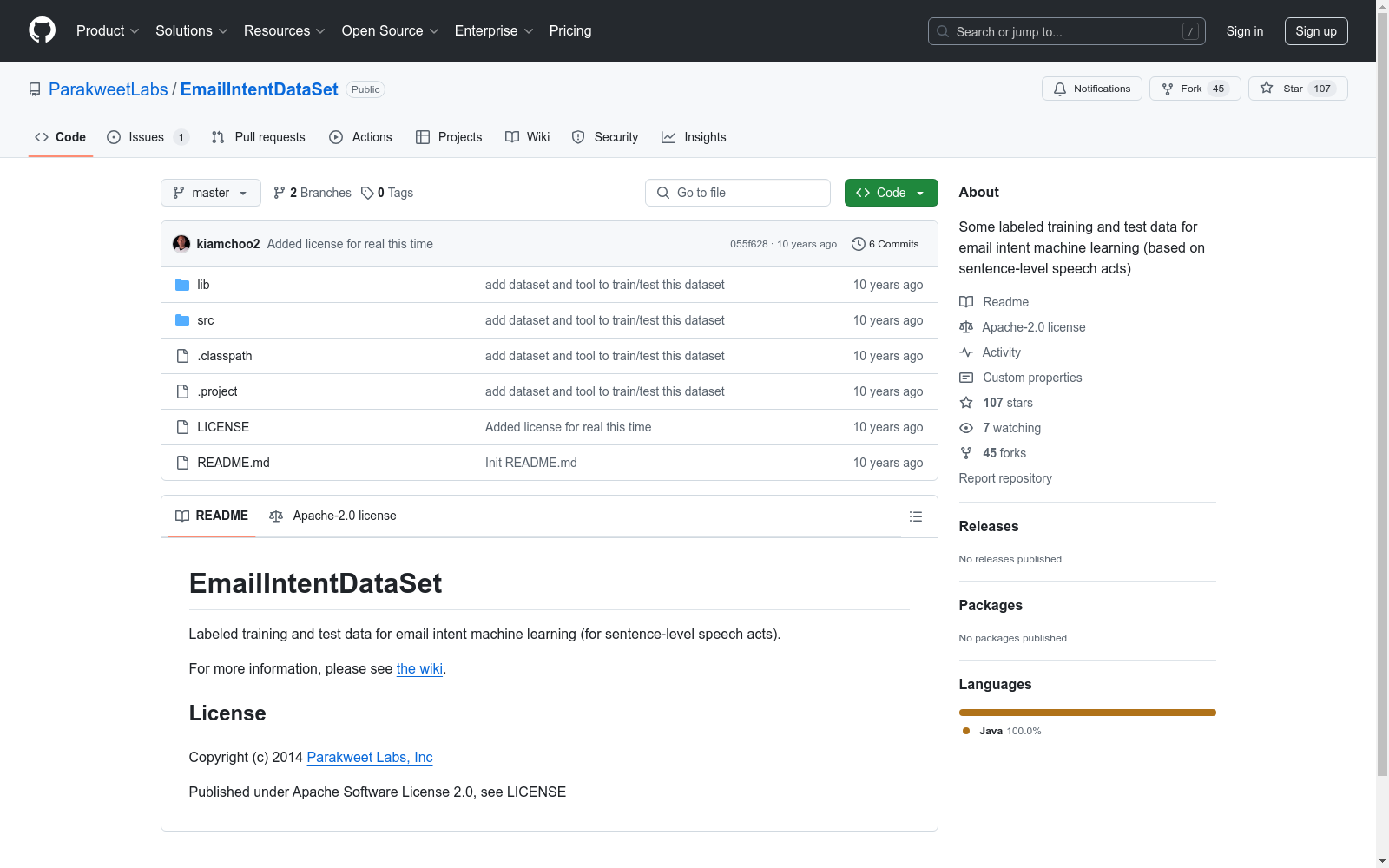Click the .project file icon

pyautogui.click(x=182, y=391)
